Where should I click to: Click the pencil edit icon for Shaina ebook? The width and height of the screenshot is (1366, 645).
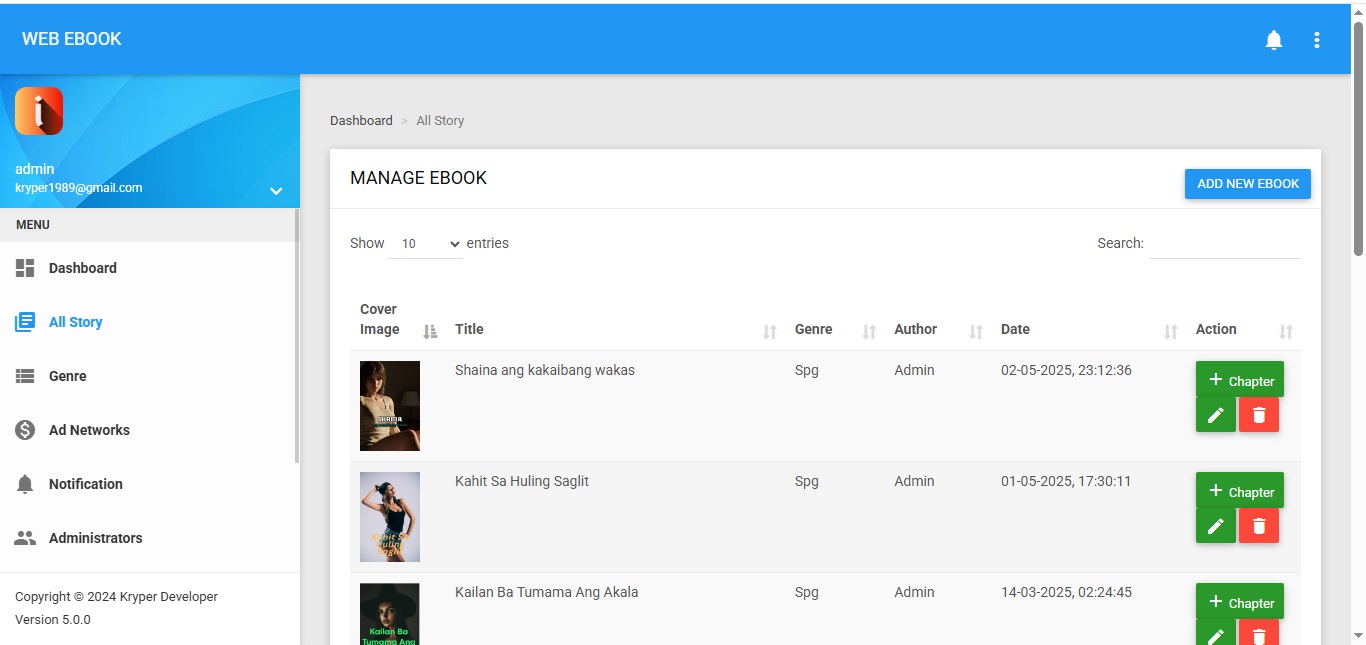click(1215, 415)
